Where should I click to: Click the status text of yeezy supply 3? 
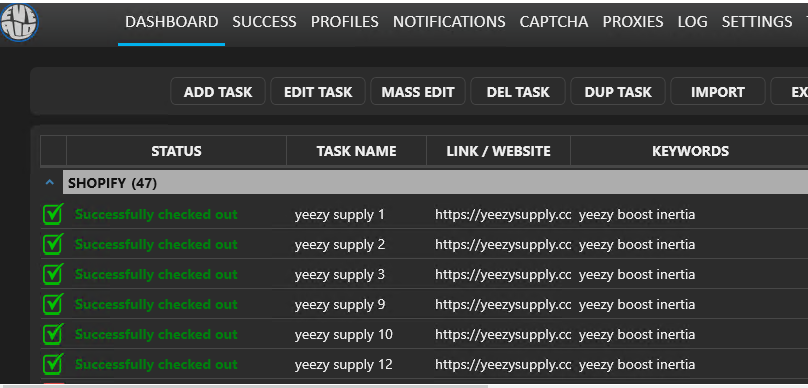pos(156,274)
